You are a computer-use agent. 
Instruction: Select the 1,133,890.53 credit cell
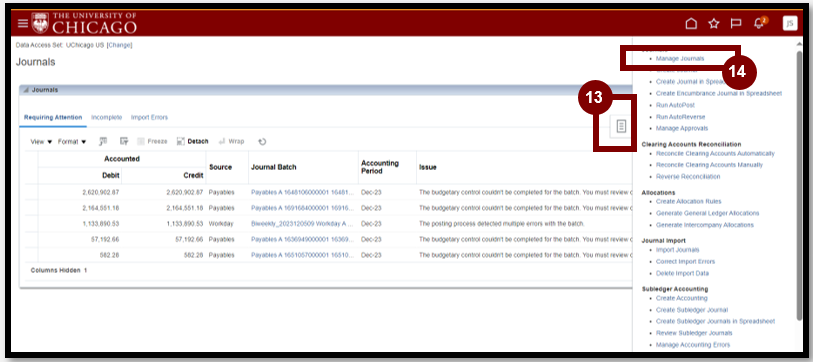click(x=185, y=224)
